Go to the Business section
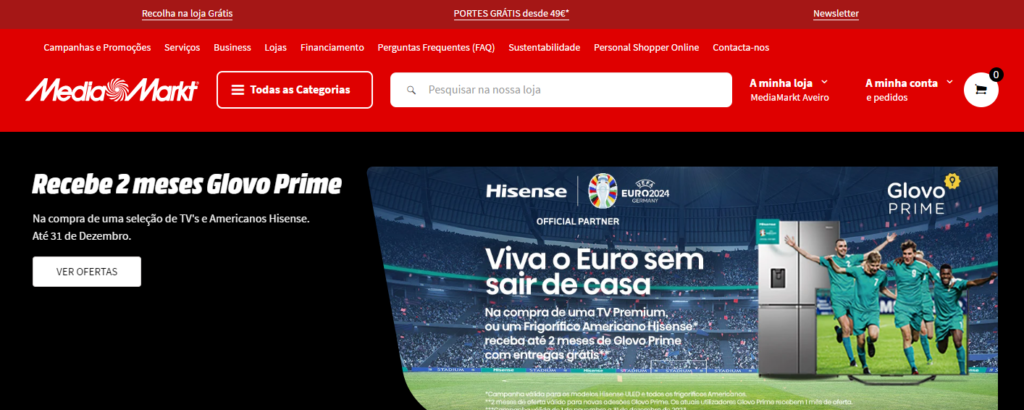Screen dimensions: 1024x410 [x=232, y=48]
